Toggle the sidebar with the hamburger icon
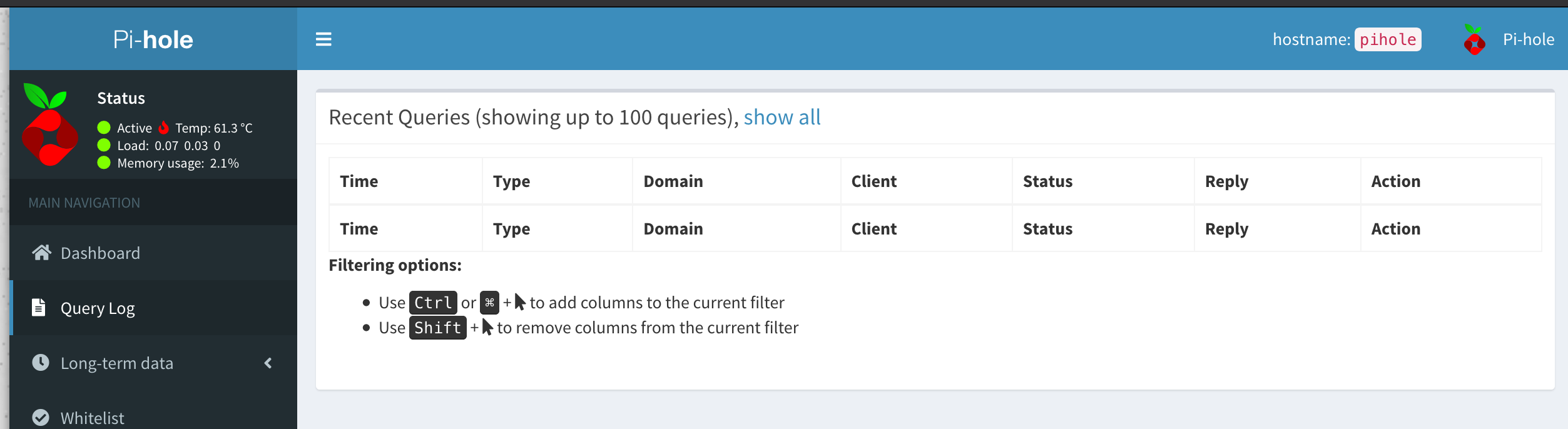Viewport: 1568px width, 429px height. tap(323, 39)
